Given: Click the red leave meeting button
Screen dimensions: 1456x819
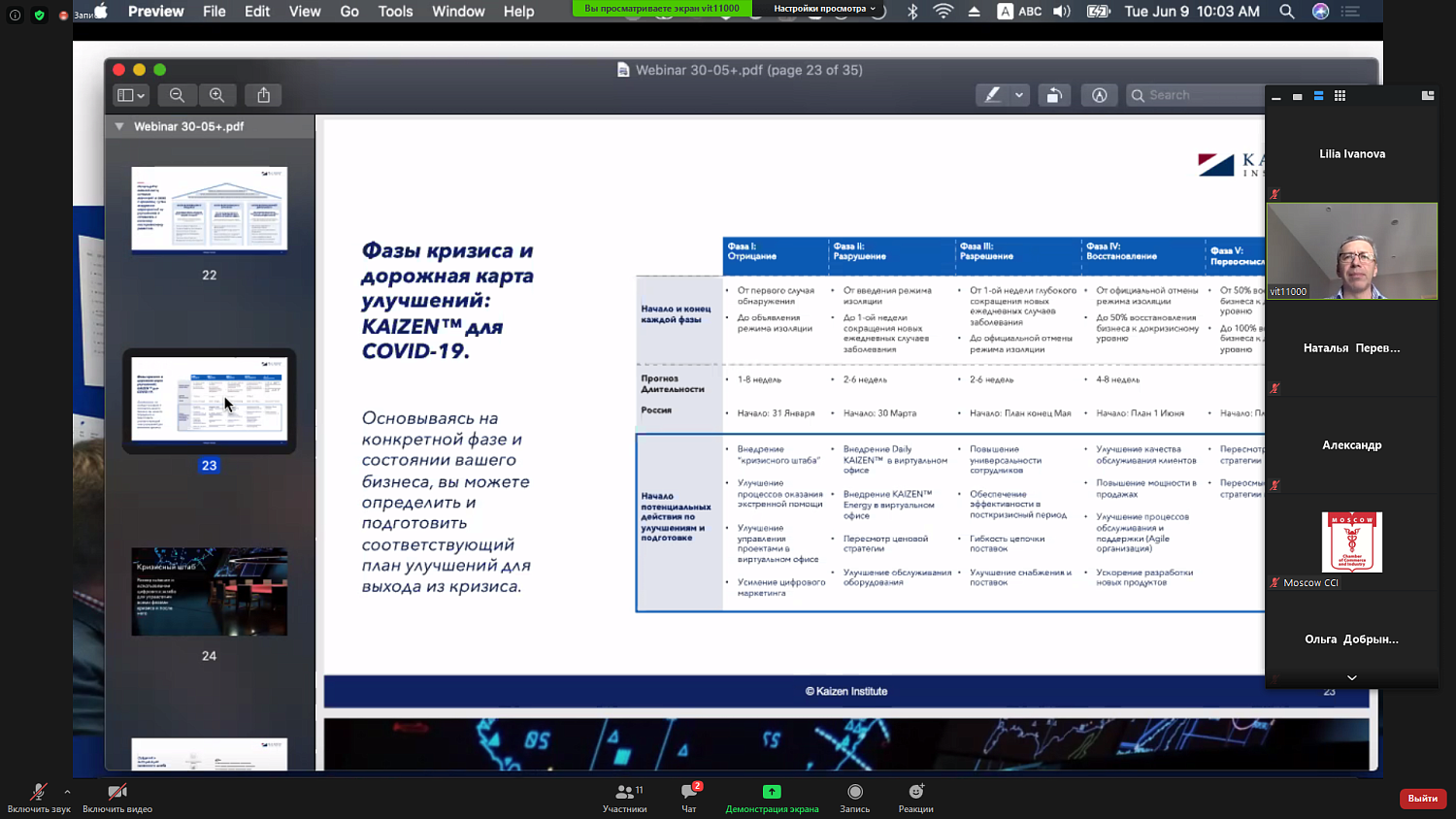Looking at the screenshot, I should pyautogui.click(x=1423, y=798).
